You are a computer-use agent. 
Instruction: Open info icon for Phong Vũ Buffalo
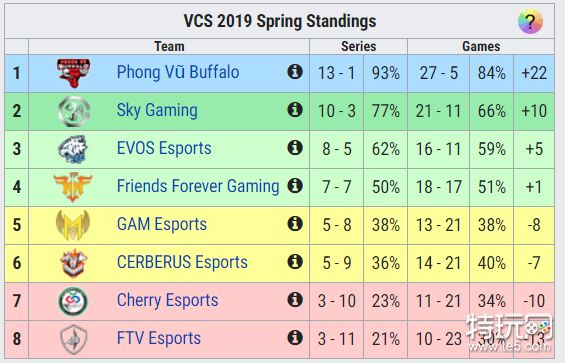[295, 71]
